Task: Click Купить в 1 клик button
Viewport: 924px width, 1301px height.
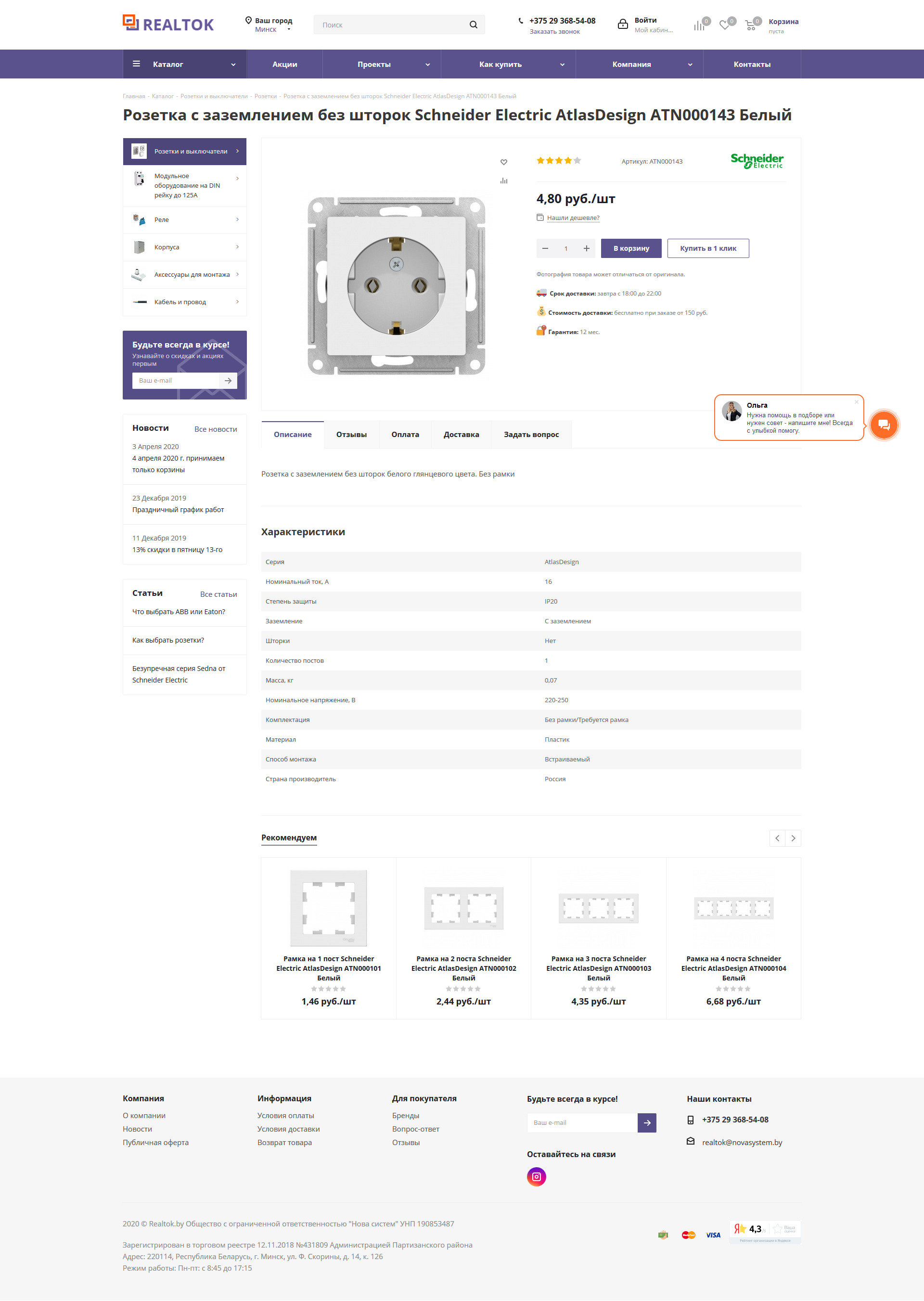Action: tap(708, 248)
